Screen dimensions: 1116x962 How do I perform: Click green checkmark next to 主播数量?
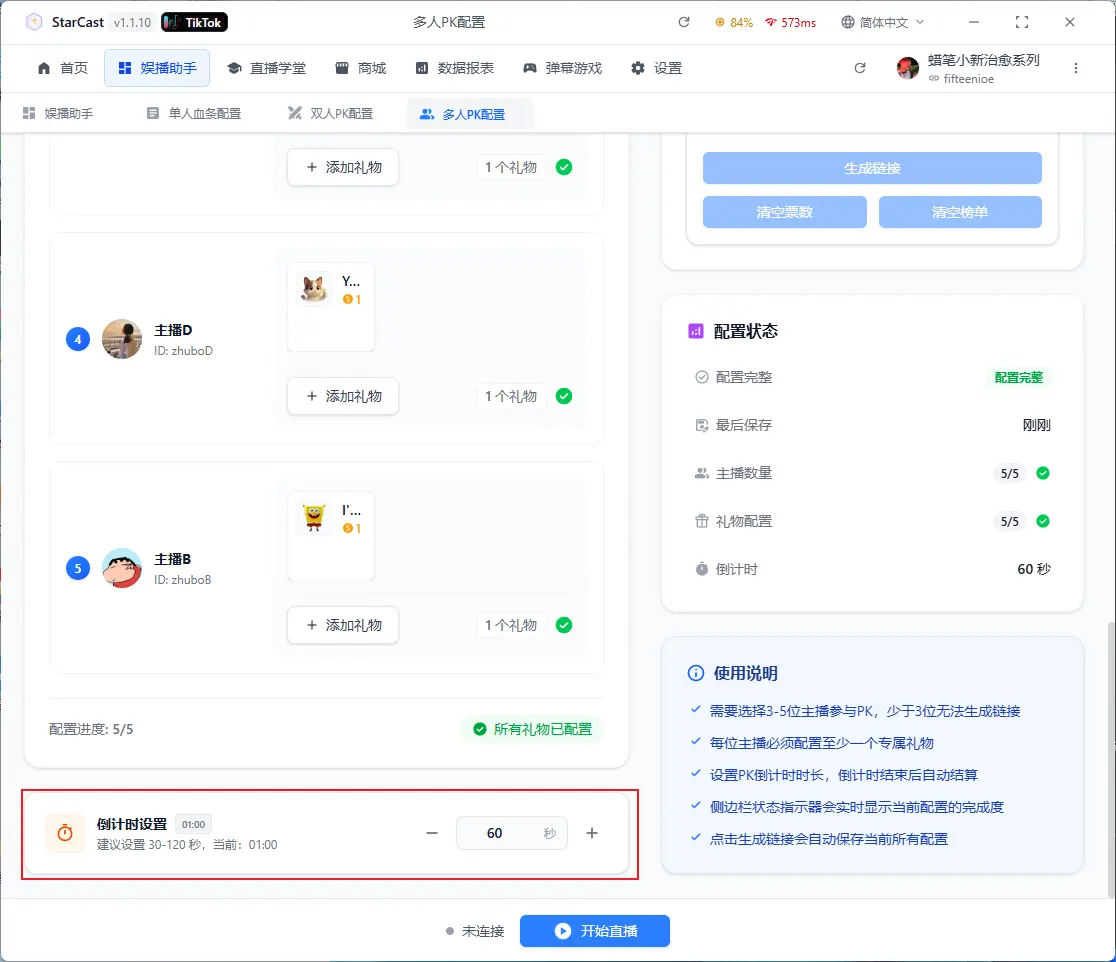pyautogui.click(x=1043, y=473)
